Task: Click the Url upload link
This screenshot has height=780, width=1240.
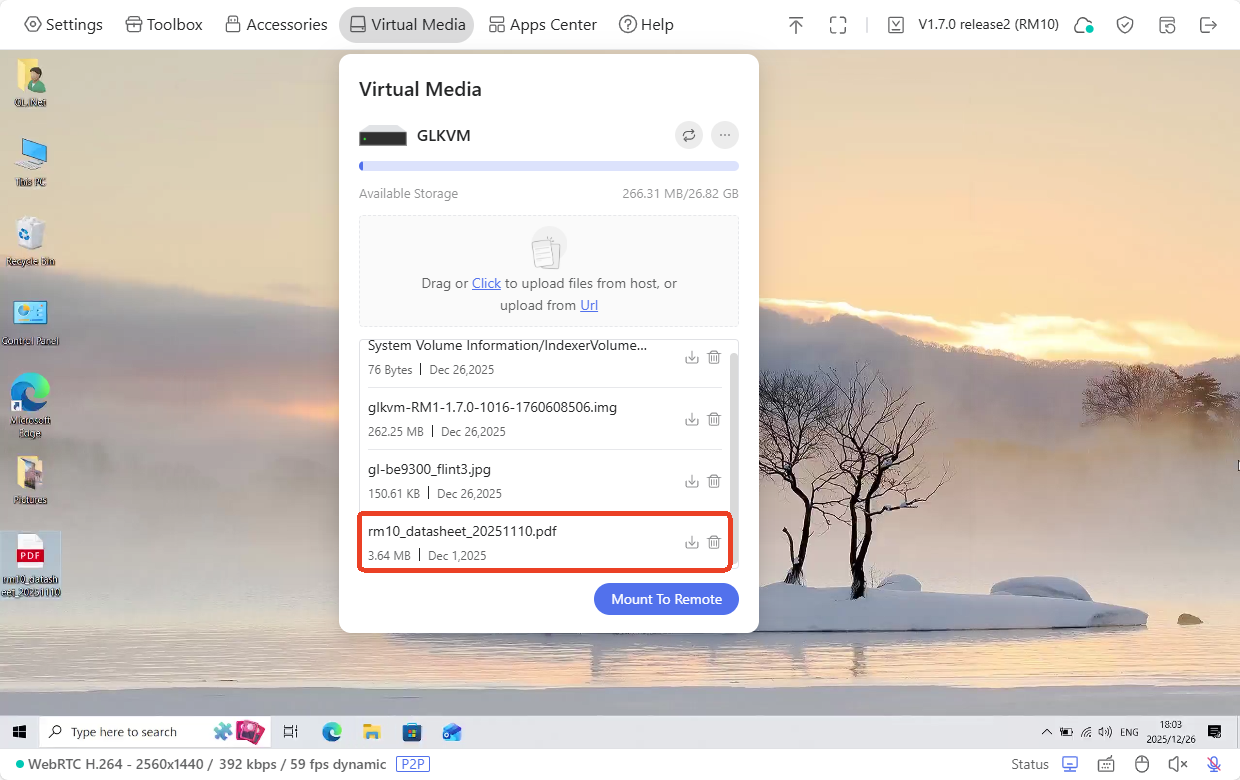Action: 589,305
